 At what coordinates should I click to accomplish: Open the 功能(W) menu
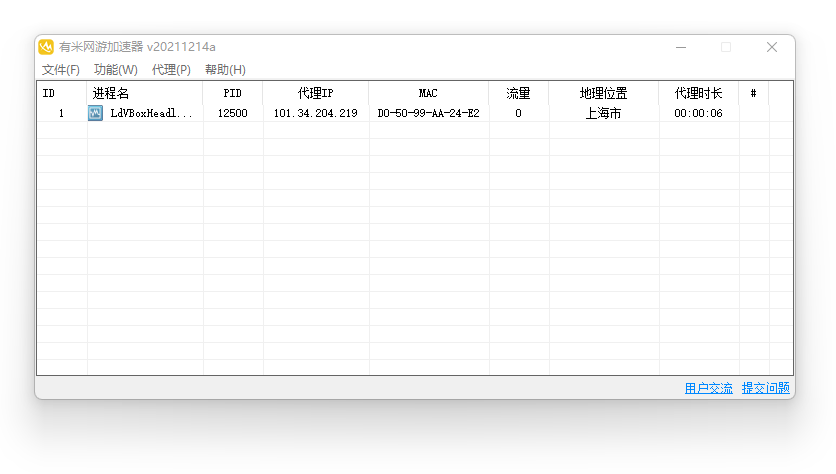(116, 70)
